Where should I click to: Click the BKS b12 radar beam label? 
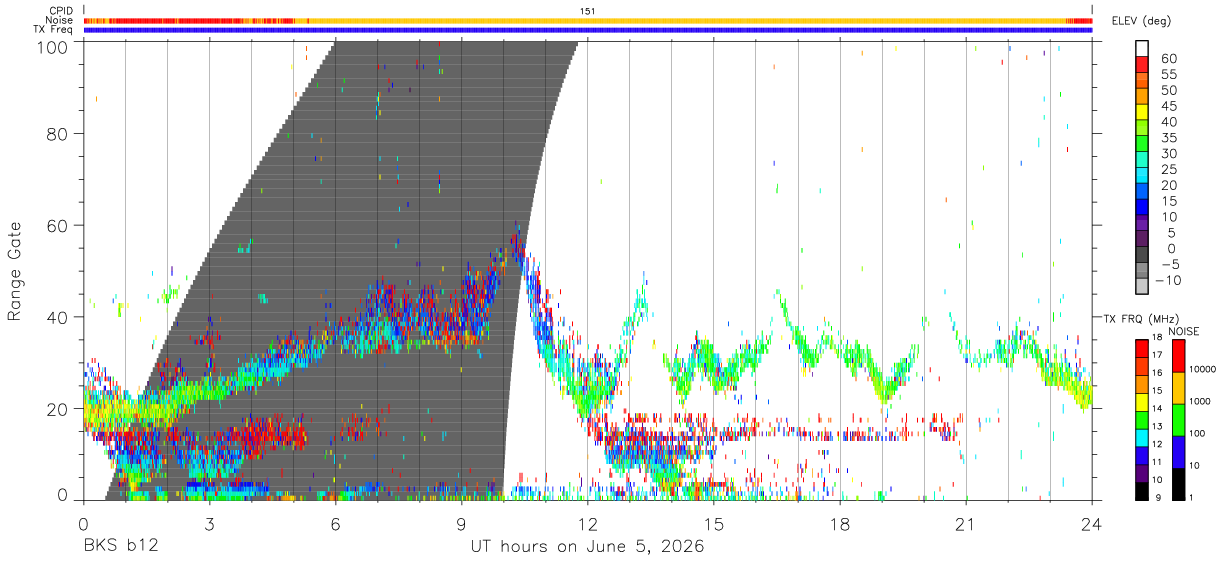(120, 547)
